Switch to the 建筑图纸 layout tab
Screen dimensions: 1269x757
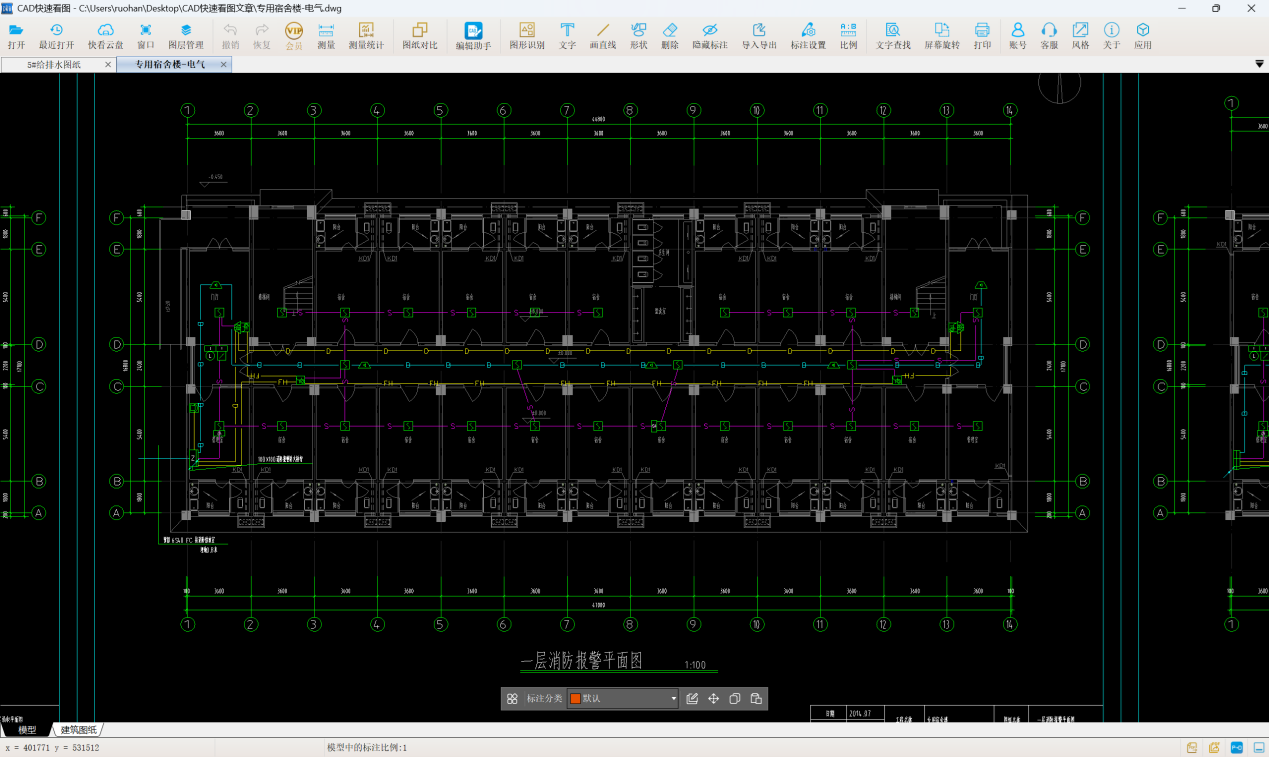79,730
